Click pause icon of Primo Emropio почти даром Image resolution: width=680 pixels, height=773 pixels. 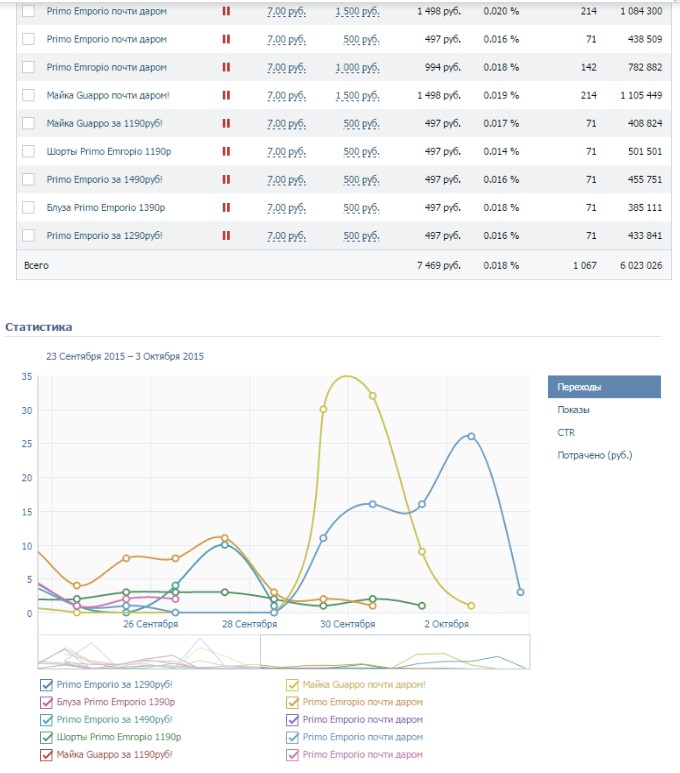tap(226, 67)
